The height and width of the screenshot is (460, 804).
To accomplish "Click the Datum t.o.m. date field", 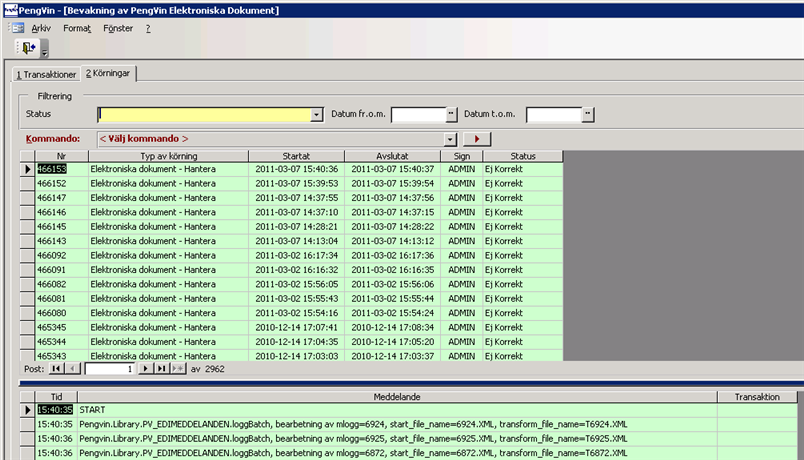I will click(x=554, y=115).
